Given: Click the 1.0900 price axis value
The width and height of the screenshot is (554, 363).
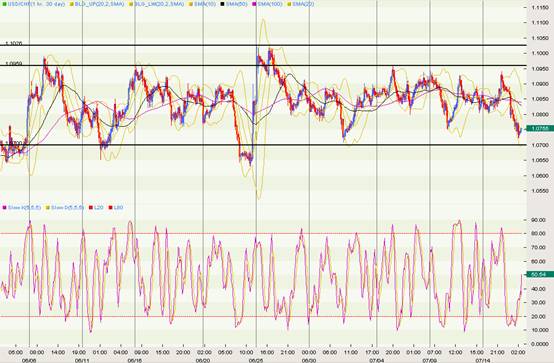Looking at the screenshot, I should coord(540,84).
